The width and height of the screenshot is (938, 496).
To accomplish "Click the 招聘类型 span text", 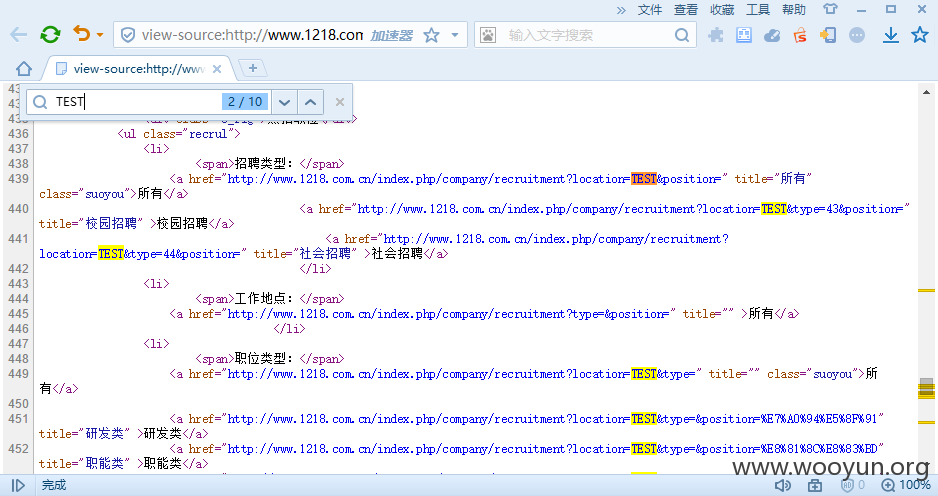I will [x=266, y=163].
